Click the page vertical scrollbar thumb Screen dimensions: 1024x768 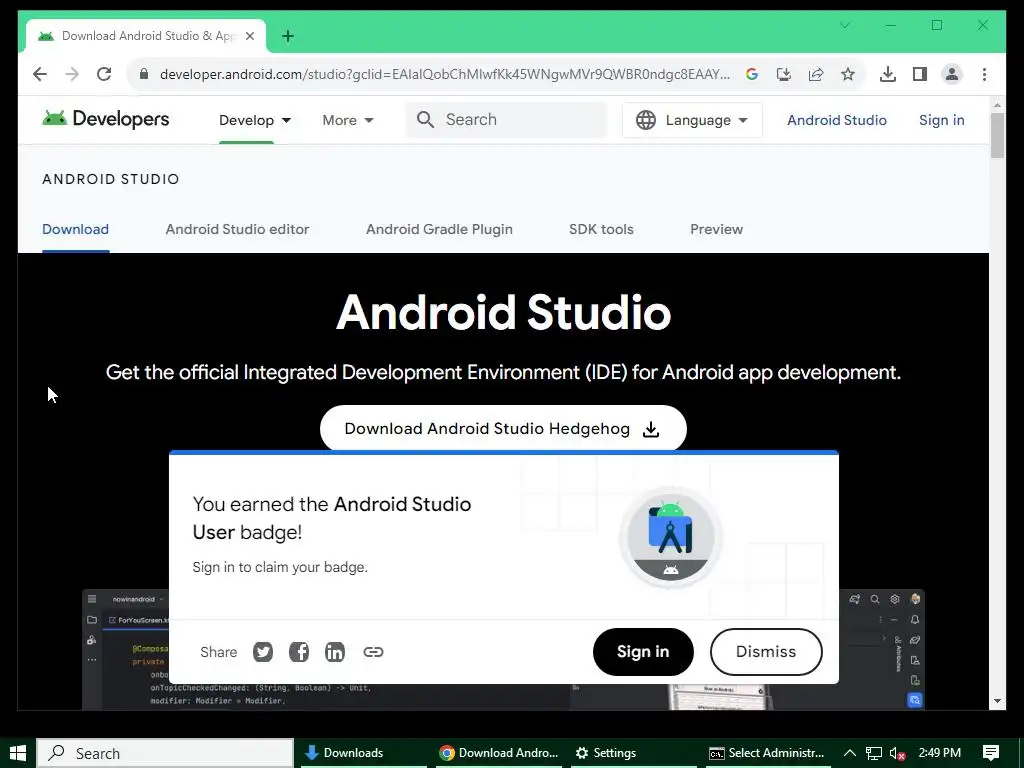pos(997,135)
